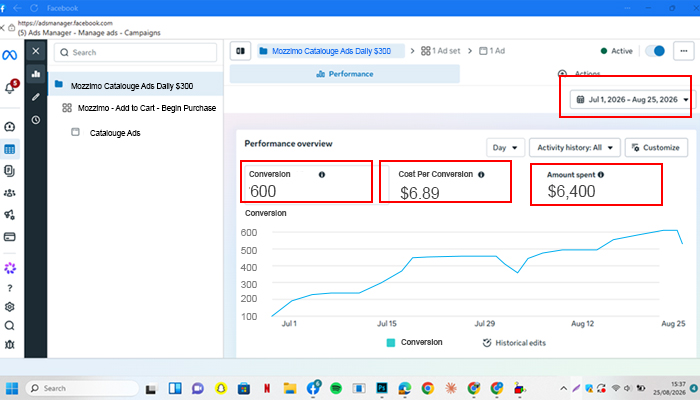Open Campaigns table icon in sidebar
700x400 pixels.
click(x=9, y=149)
